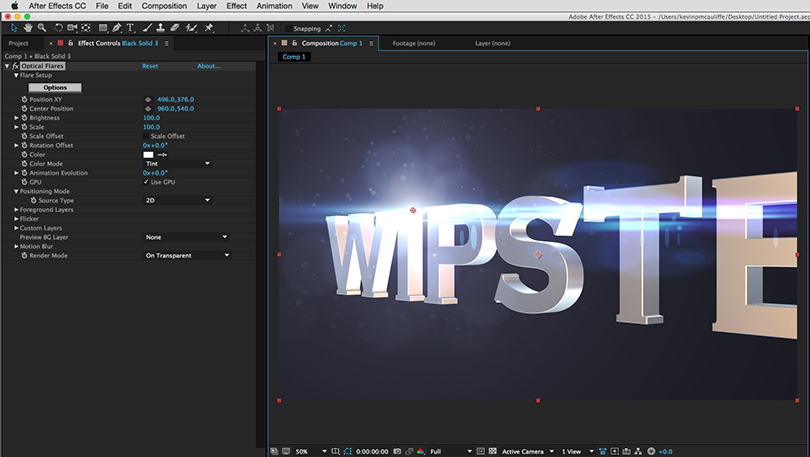Viewport: 810px width, 457px height.
Task: Select the Type text tool
Action: pyautogui.click(x=131, y=28)
